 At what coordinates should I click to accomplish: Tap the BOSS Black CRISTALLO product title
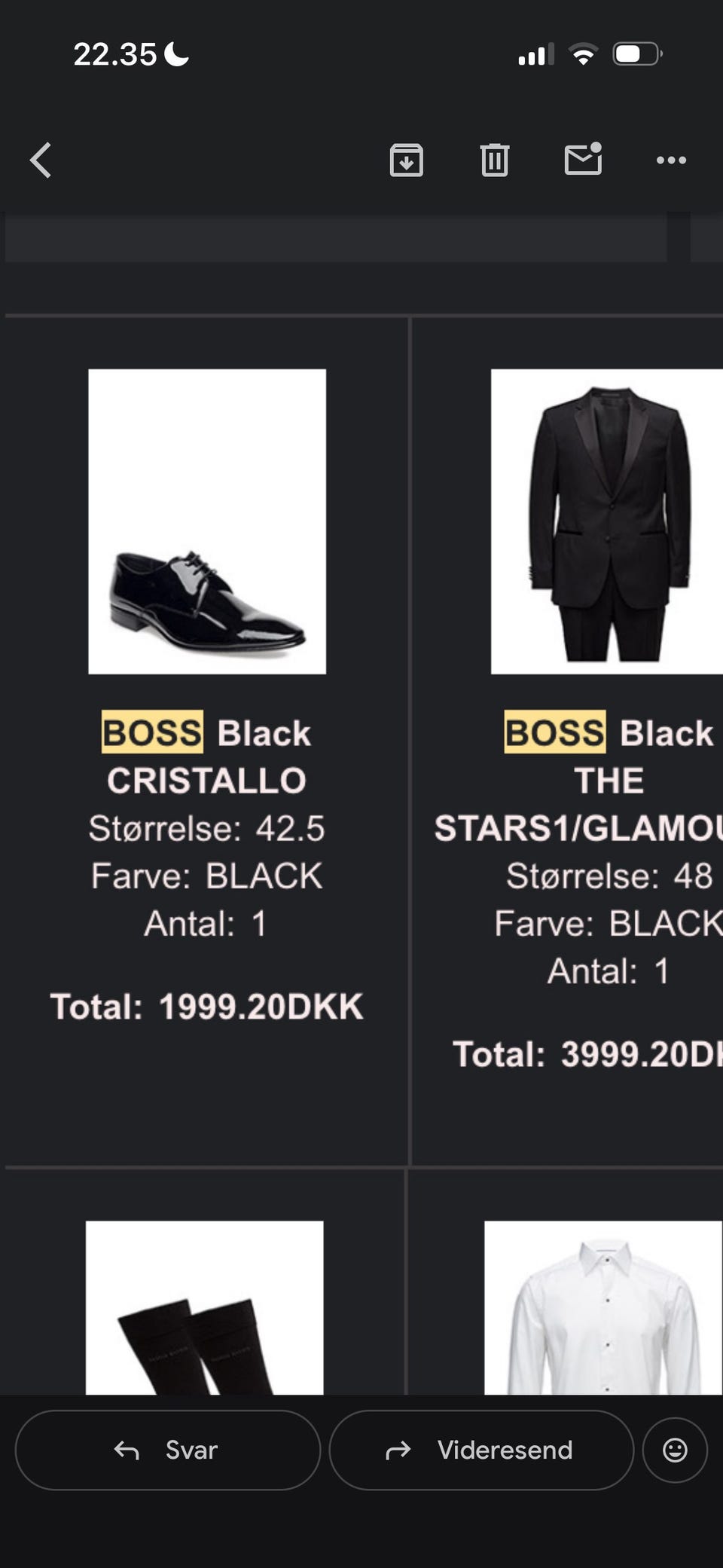[206, 756]
